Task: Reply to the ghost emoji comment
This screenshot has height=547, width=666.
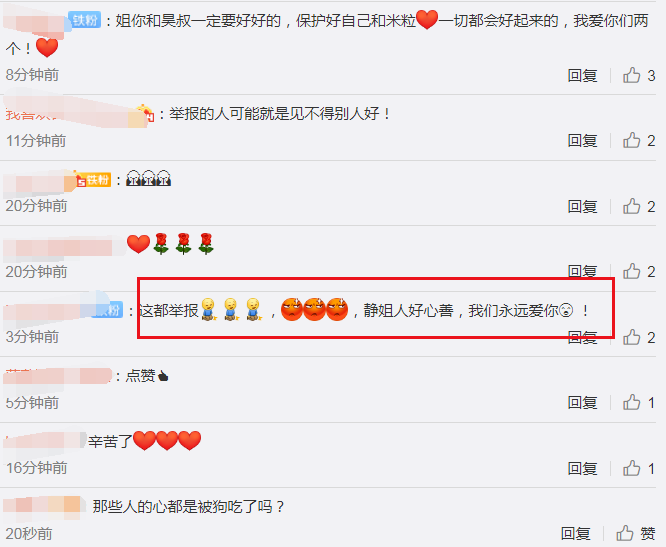Action: pos(583,206)
